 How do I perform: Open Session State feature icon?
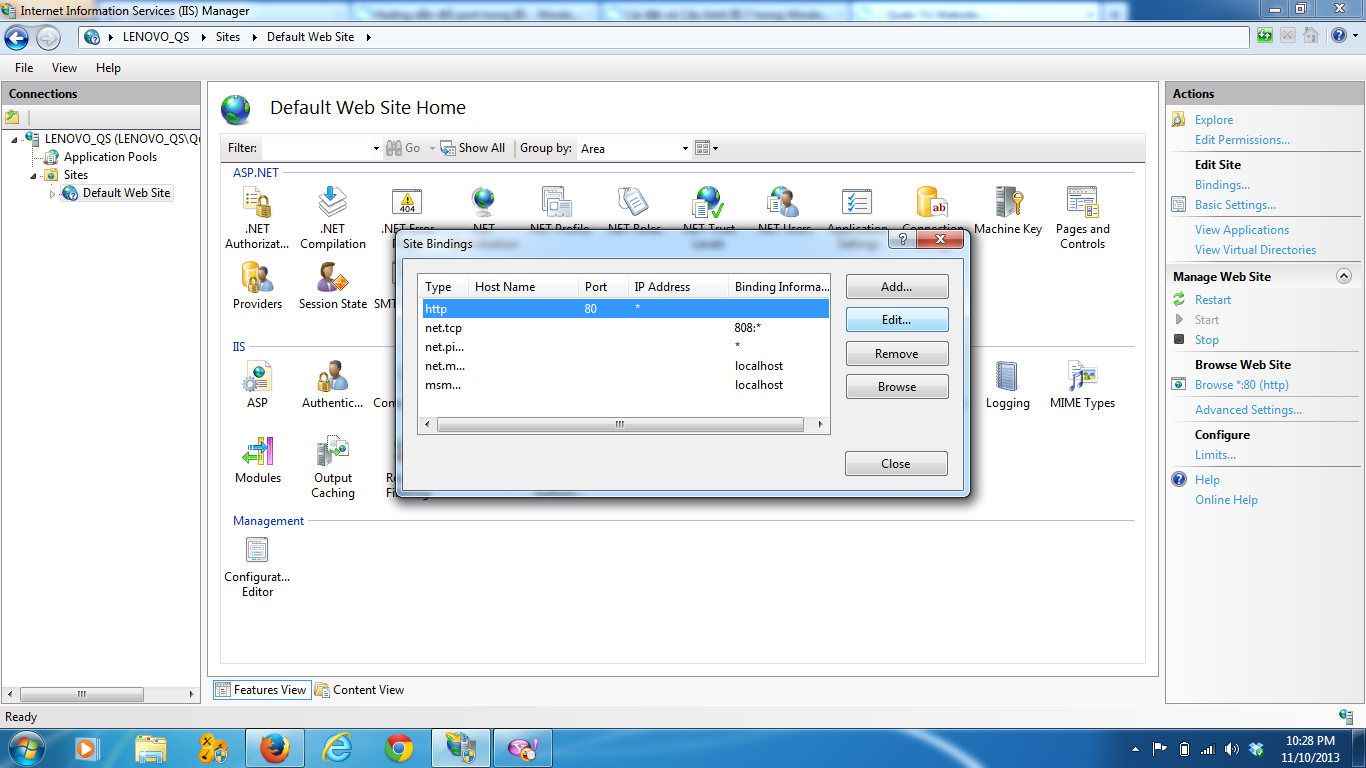[333, 277]
